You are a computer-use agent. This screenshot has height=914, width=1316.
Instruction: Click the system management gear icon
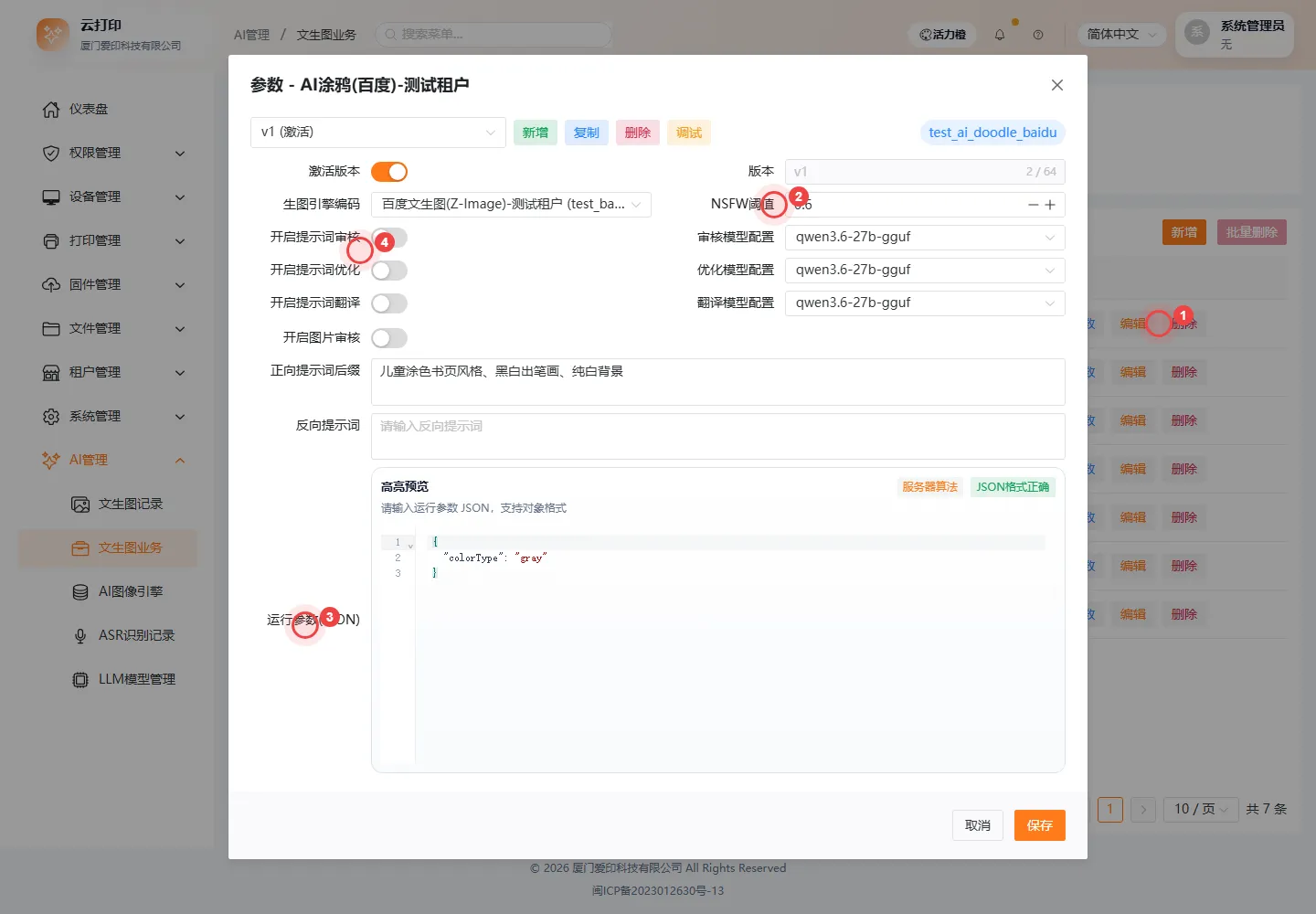(x=51, y=416)
